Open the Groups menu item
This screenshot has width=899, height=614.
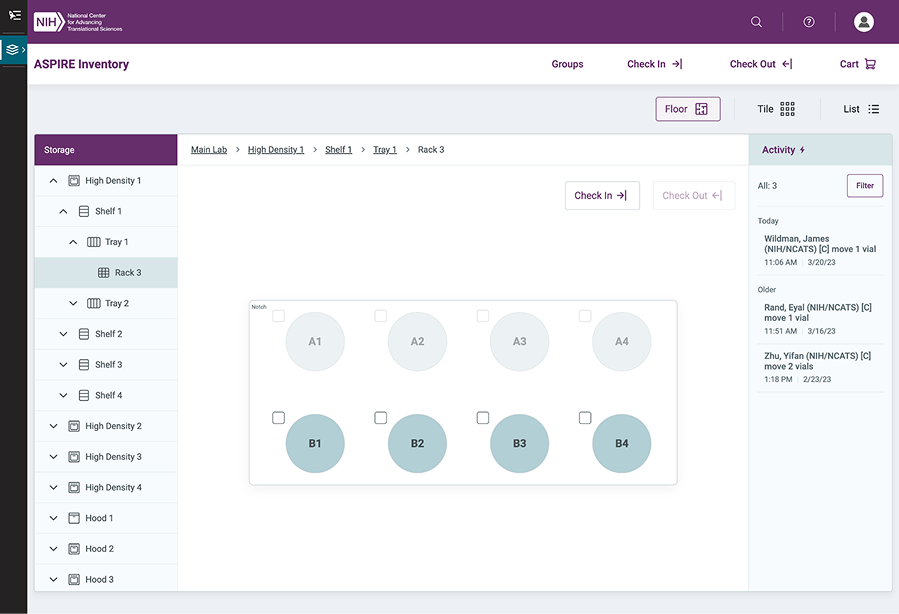pos(567,63)
